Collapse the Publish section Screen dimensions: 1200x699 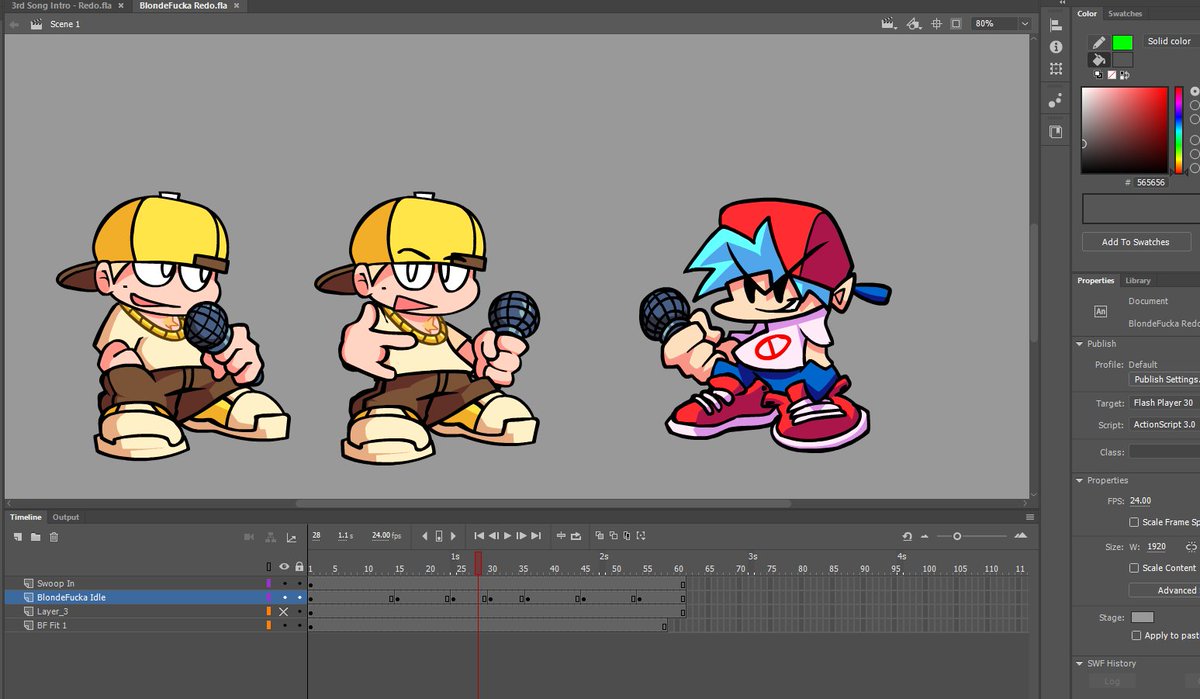pyautogui.click(x=1079, y=344)
